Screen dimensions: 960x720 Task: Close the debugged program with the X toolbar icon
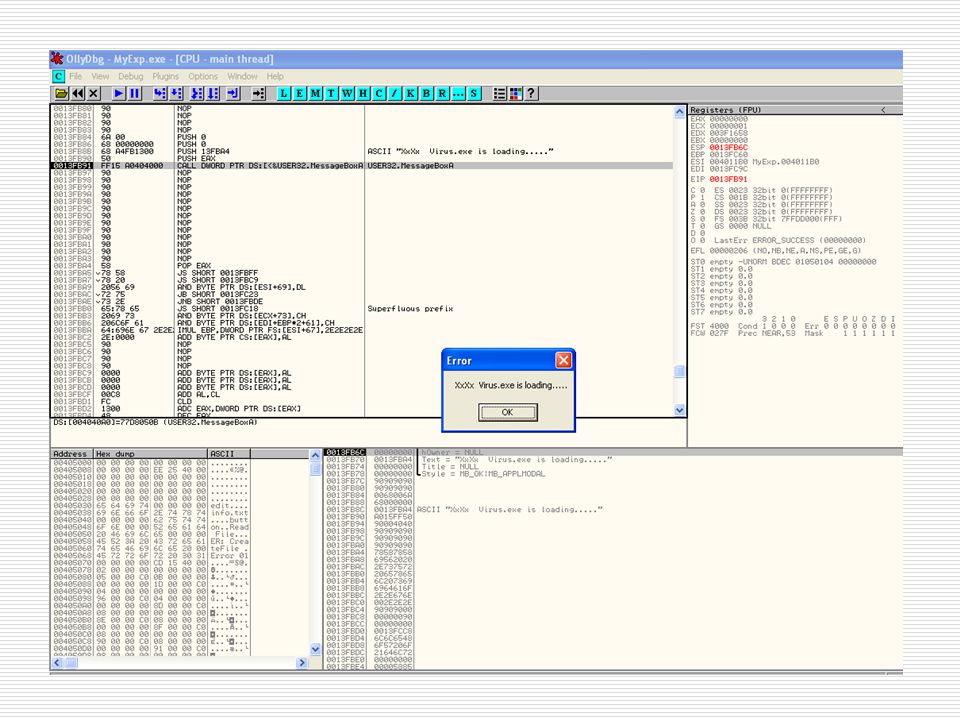point(93,94)
